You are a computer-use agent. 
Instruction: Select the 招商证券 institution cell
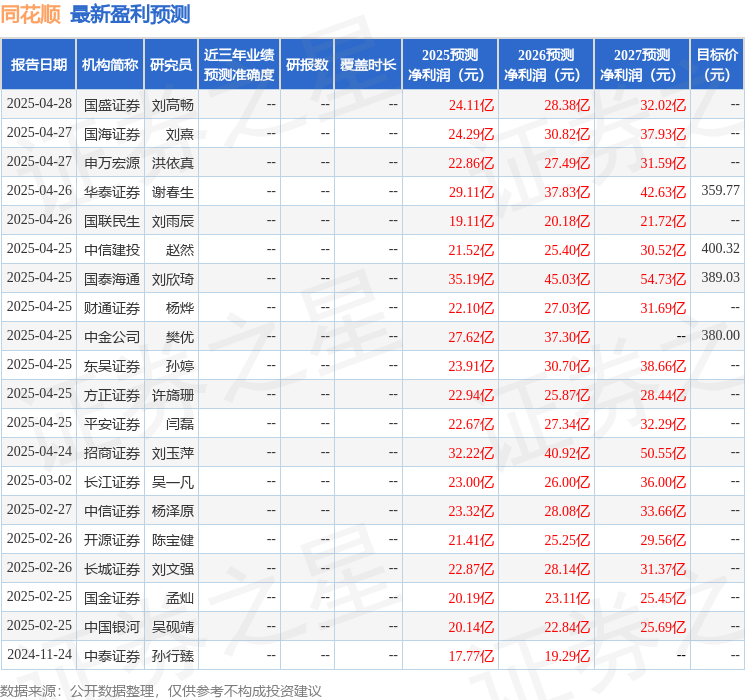[x=112, y=453]
